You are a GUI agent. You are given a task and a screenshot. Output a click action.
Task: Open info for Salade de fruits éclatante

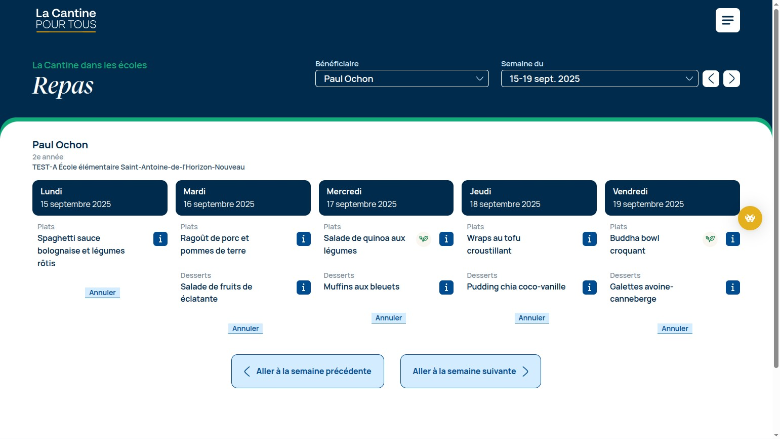click(x=303, y=287)
